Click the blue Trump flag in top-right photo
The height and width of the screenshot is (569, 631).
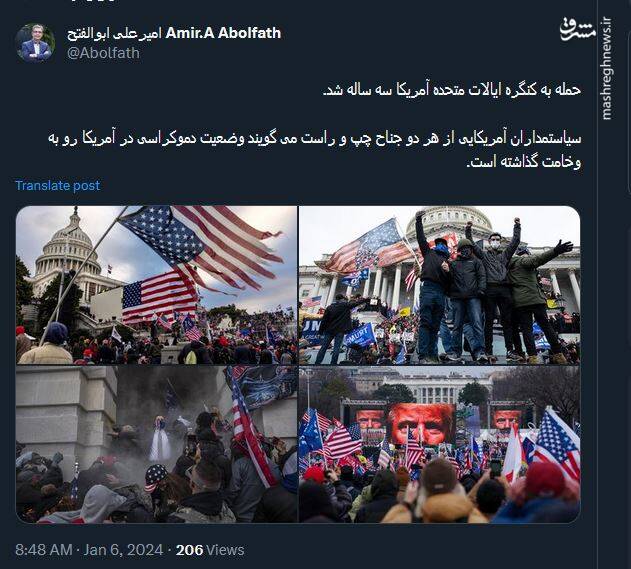(x=359, y=335)
